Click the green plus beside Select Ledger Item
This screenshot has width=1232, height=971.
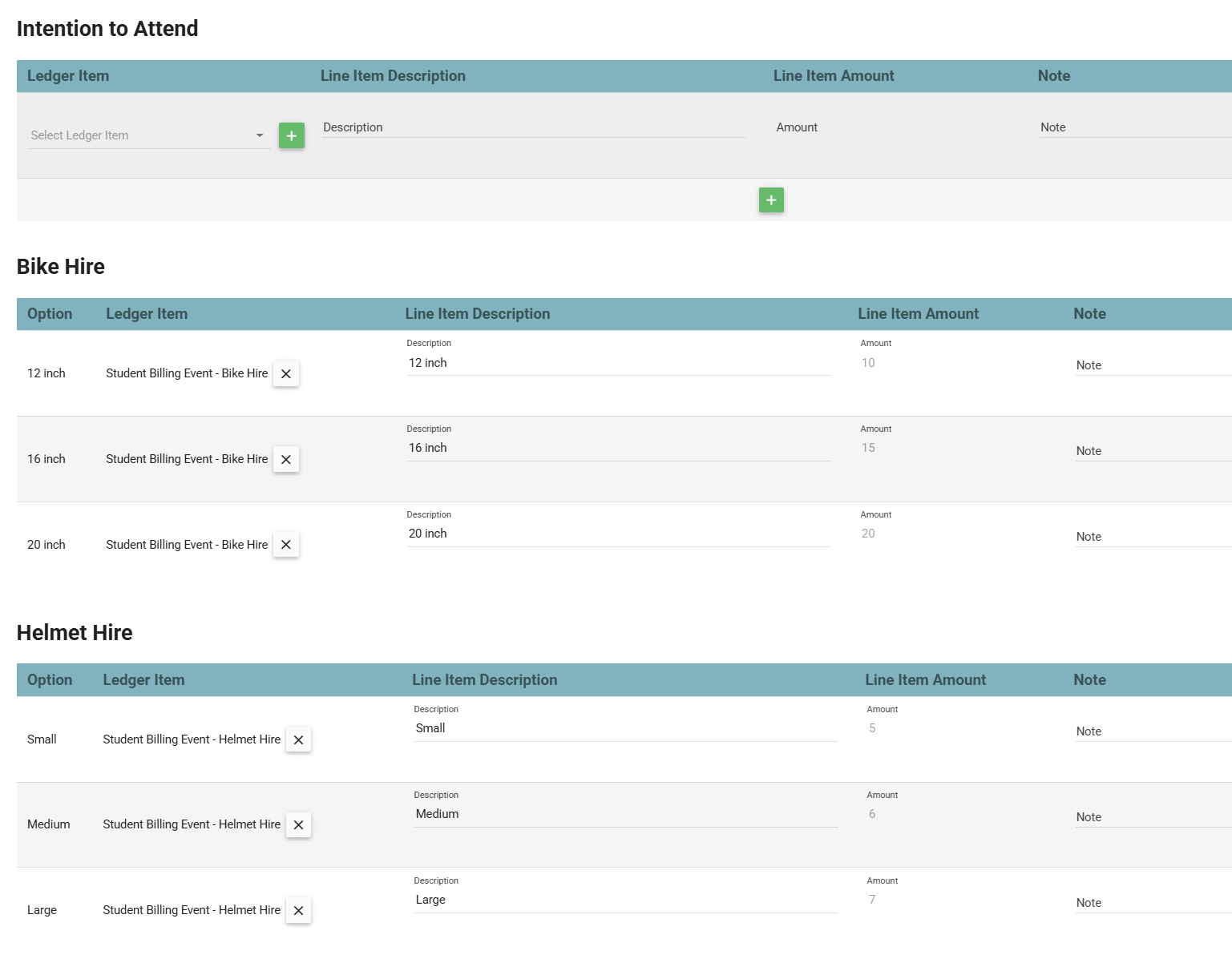click(x=291, y=136)
